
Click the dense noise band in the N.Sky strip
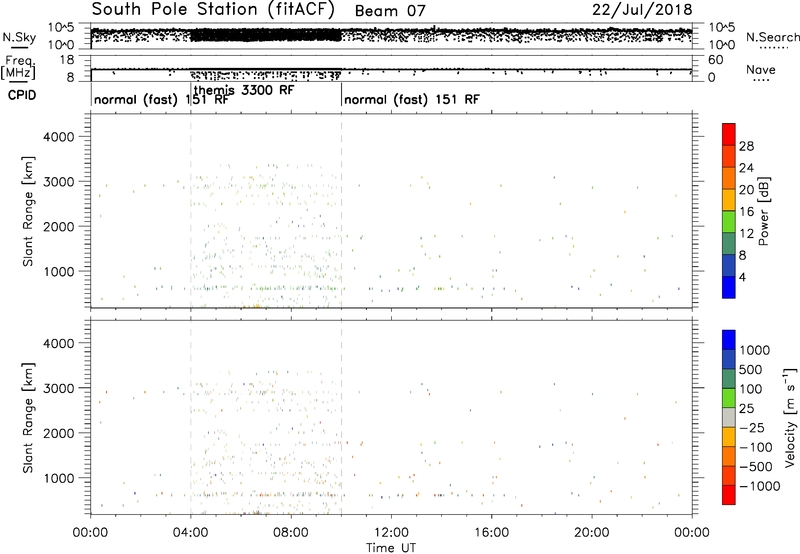(x=266, y=35)
